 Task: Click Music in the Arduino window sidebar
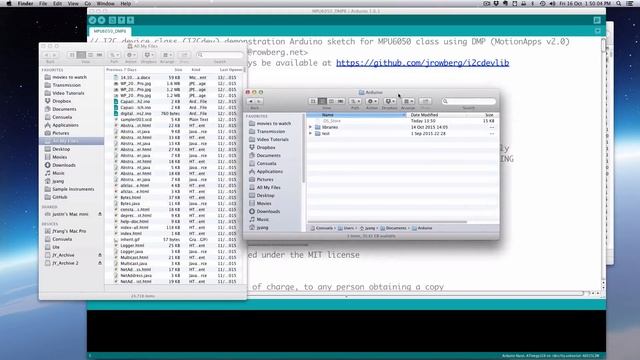[x=262, y=220]
